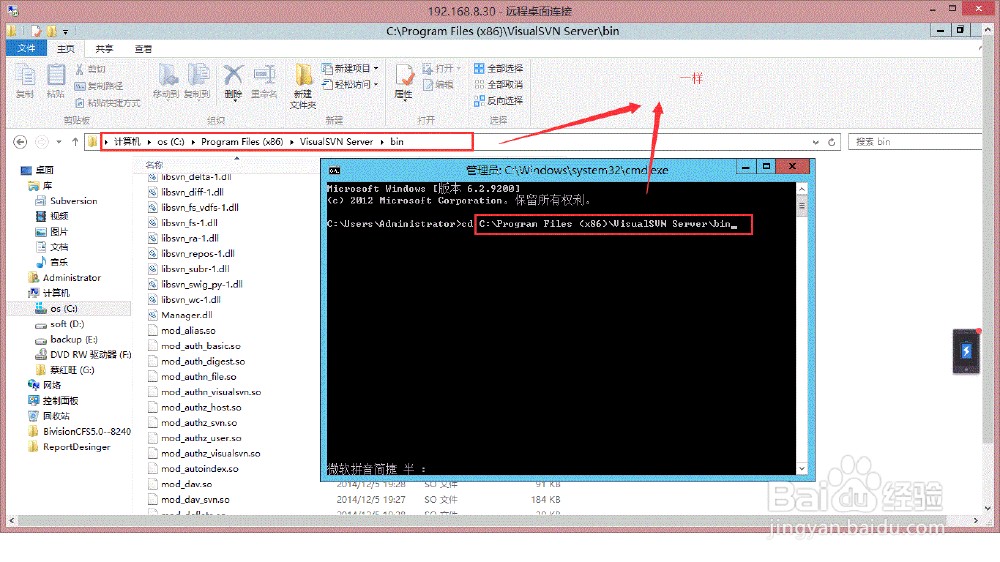This screenshot has height=562, width=1000.
Task: Click cmd window scrollbar up arrow
Action: [802, 189]
